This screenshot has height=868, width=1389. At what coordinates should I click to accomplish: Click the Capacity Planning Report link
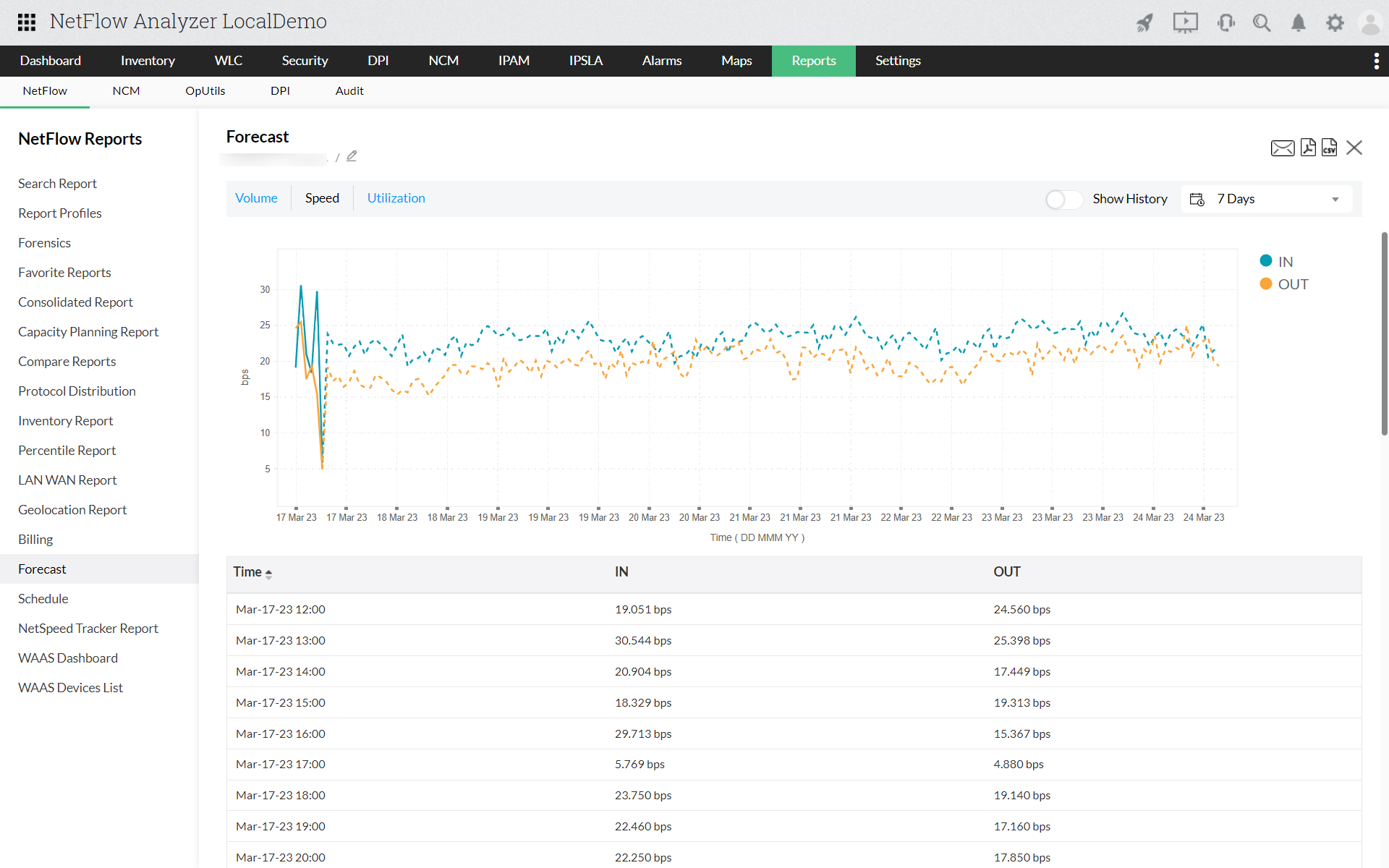pos(88,331)
